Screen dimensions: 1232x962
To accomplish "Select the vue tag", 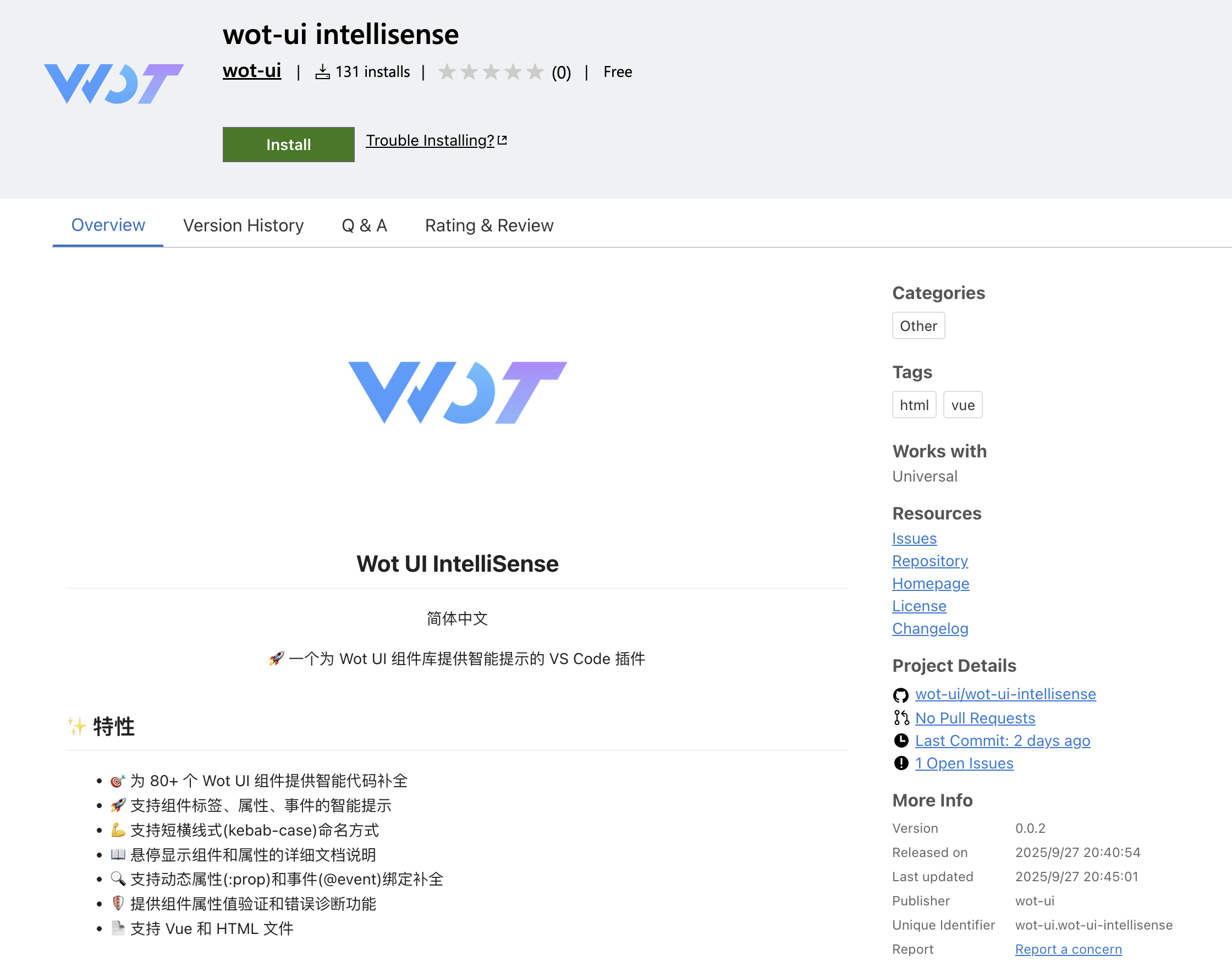I will (x=963, y=405).
